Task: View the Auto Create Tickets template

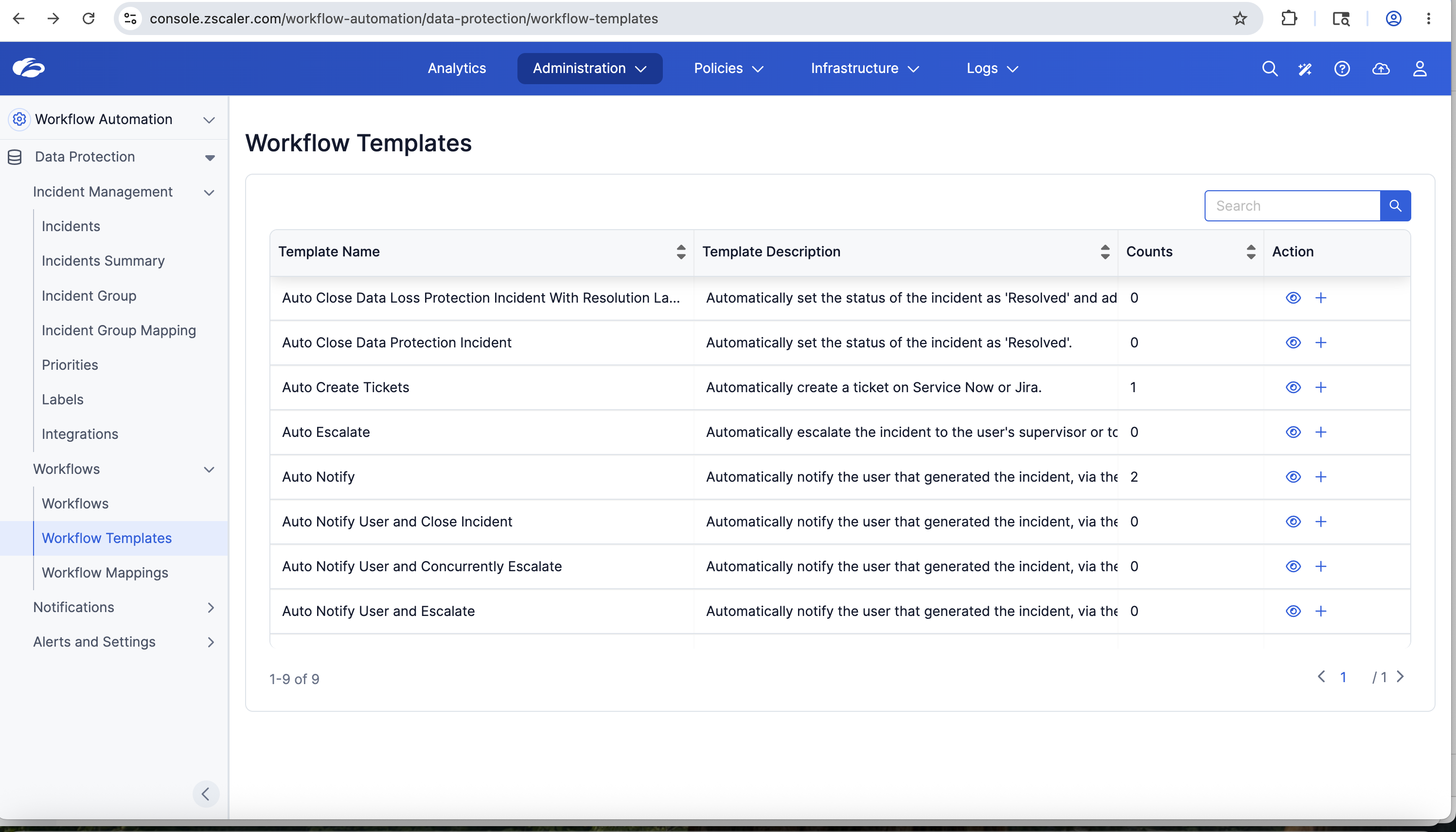Action: point(1293,387)
